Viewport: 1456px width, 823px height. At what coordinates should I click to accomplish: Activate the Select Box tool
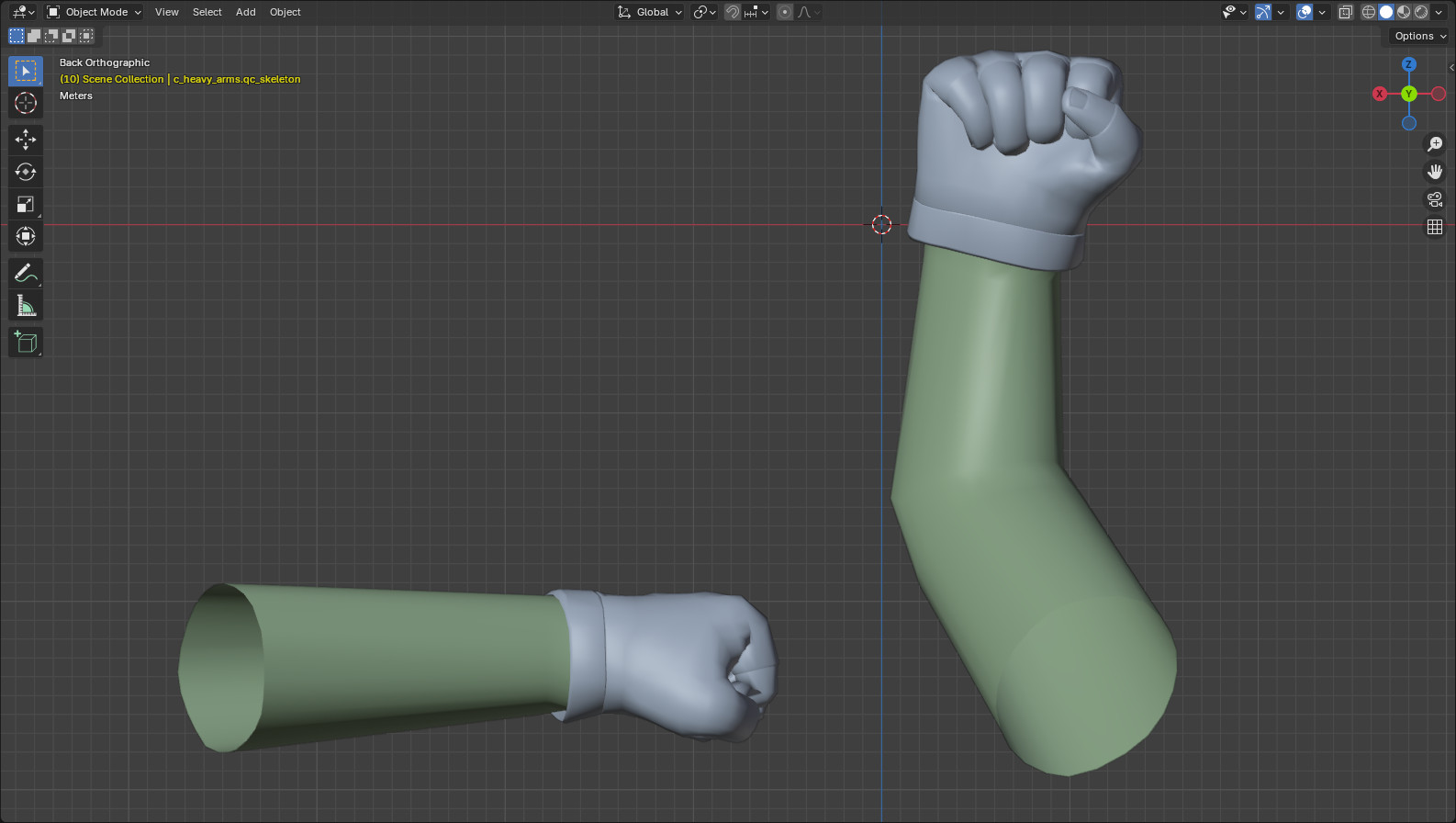click(26, 71)
